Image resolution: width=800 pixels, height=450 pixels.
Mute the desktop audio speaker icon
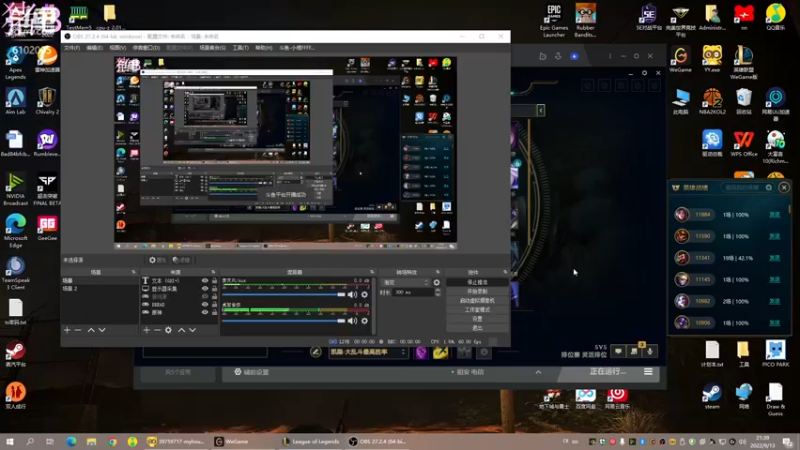click(352, 321)
